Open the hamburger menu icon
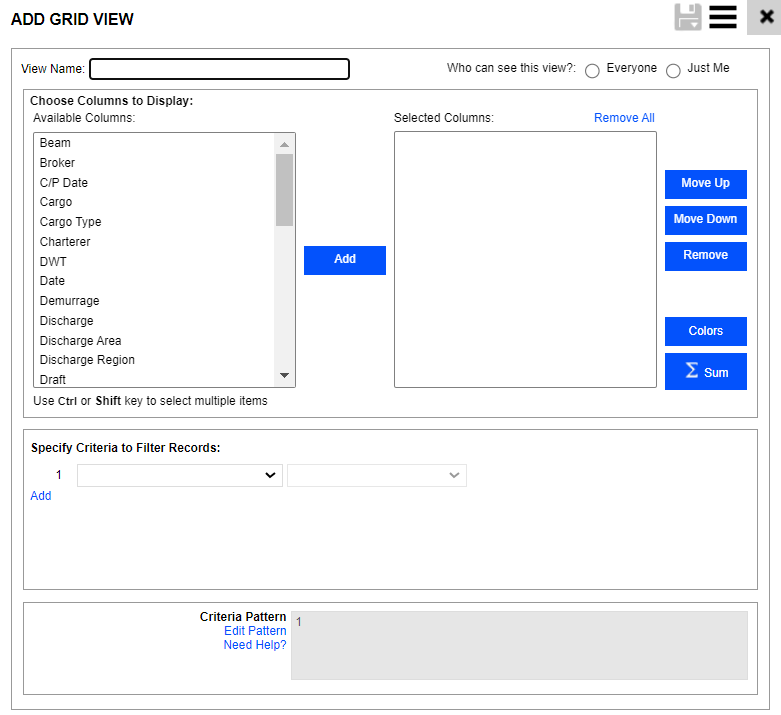 click(x=723, y=18)
